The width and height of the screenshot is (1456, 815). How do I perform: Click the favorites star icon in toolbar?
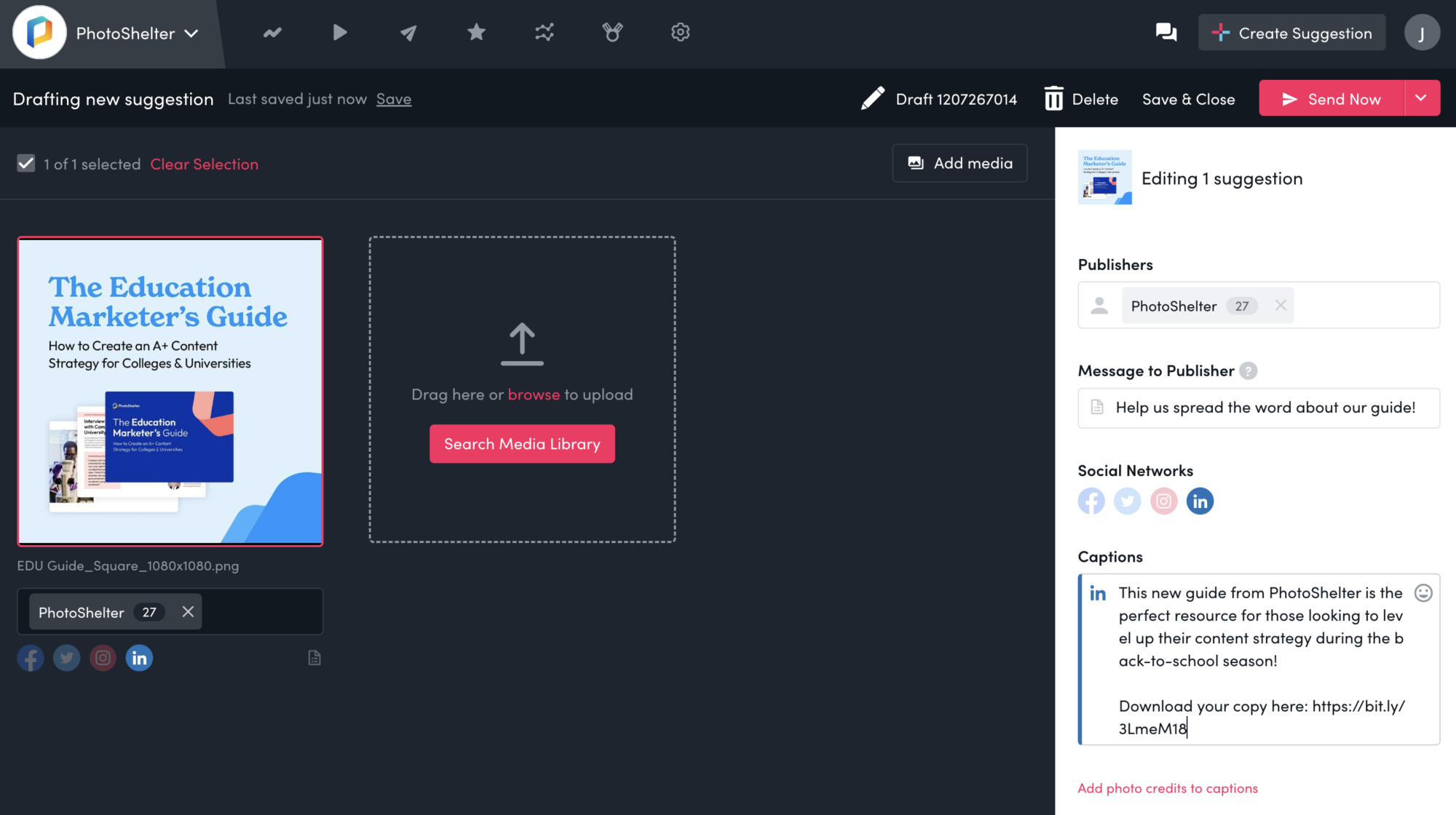point(476,32)
